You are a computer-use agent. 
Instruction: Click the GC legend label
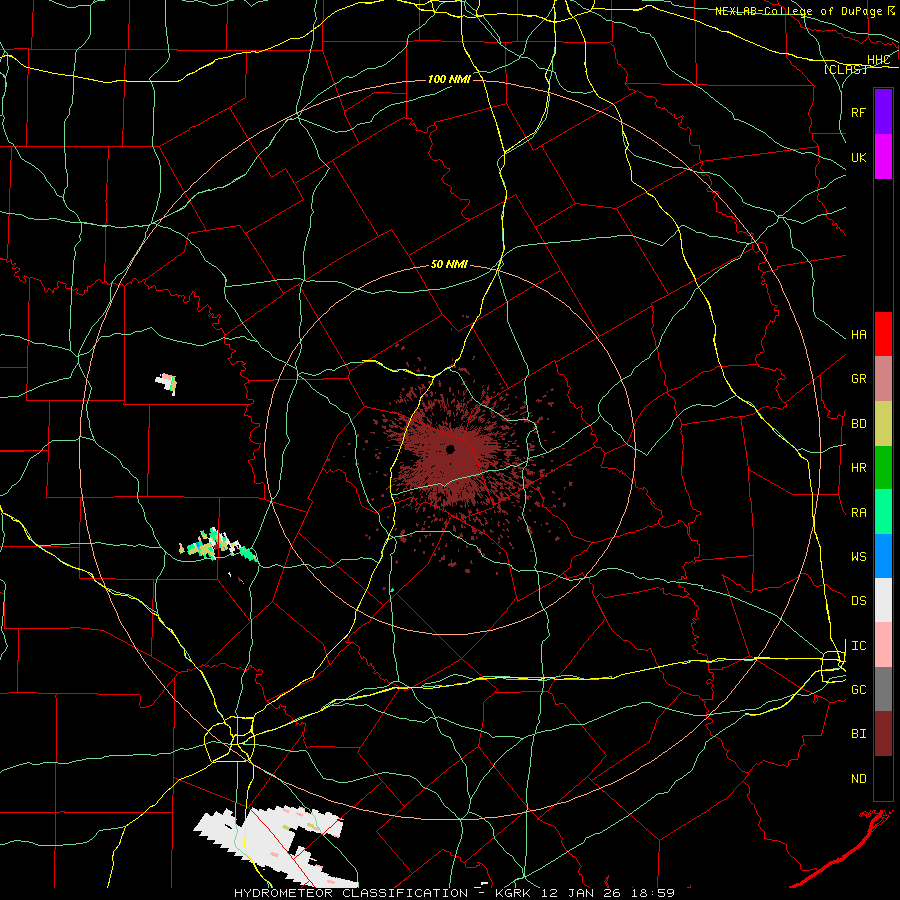(858, 690)
